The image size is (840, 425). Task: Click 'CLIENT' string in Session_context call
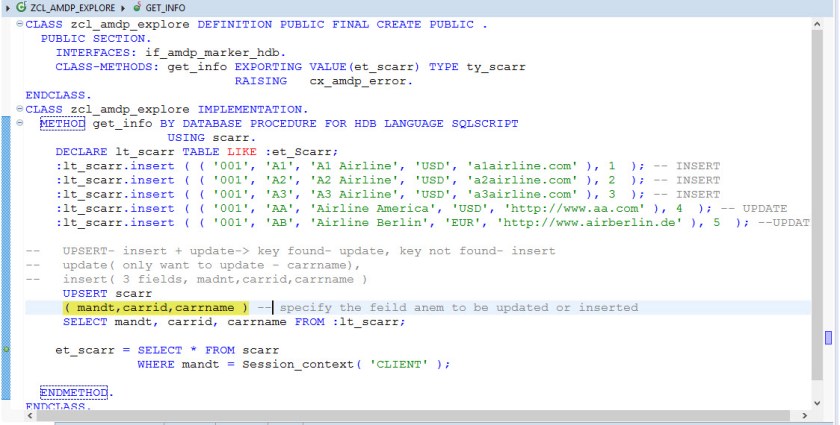(399, 364)
